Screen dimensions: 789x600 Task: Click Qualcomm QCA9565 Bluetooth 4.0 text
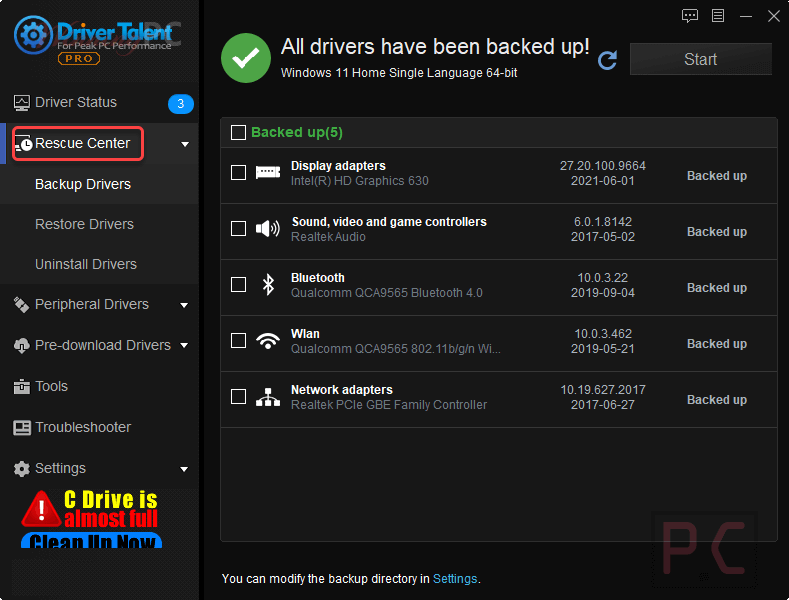(x=386, y=293)
